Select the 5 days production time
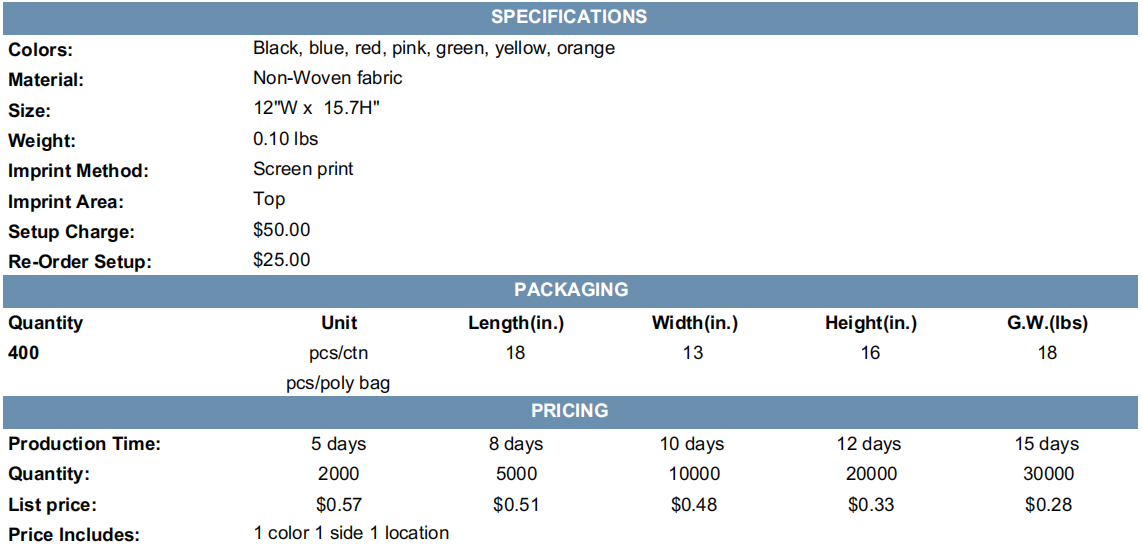This screenshot has height=546, width=1143. click(x=338, y=444)
